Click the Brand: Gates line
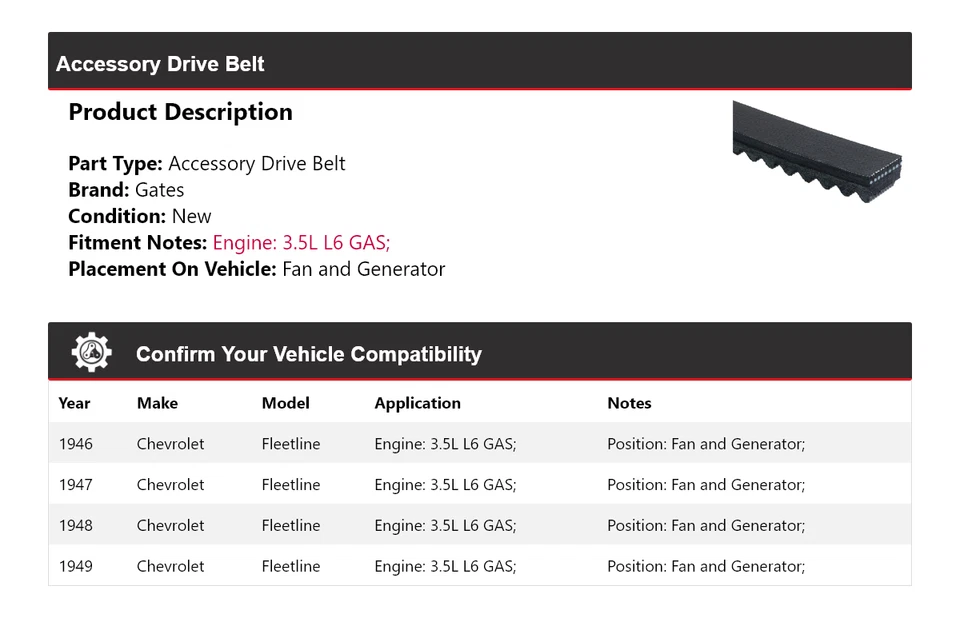 pos(126,190)
